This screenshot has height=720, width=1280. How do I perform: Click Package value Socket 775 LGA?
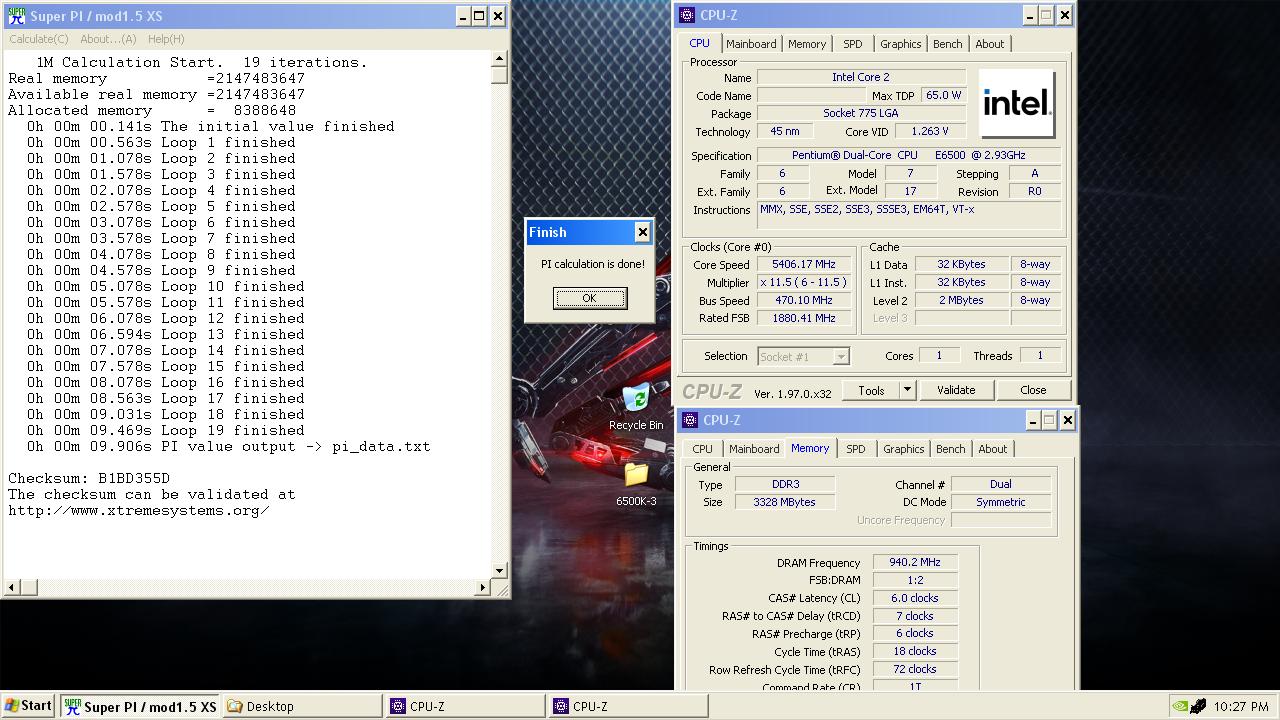pos(861,113)
